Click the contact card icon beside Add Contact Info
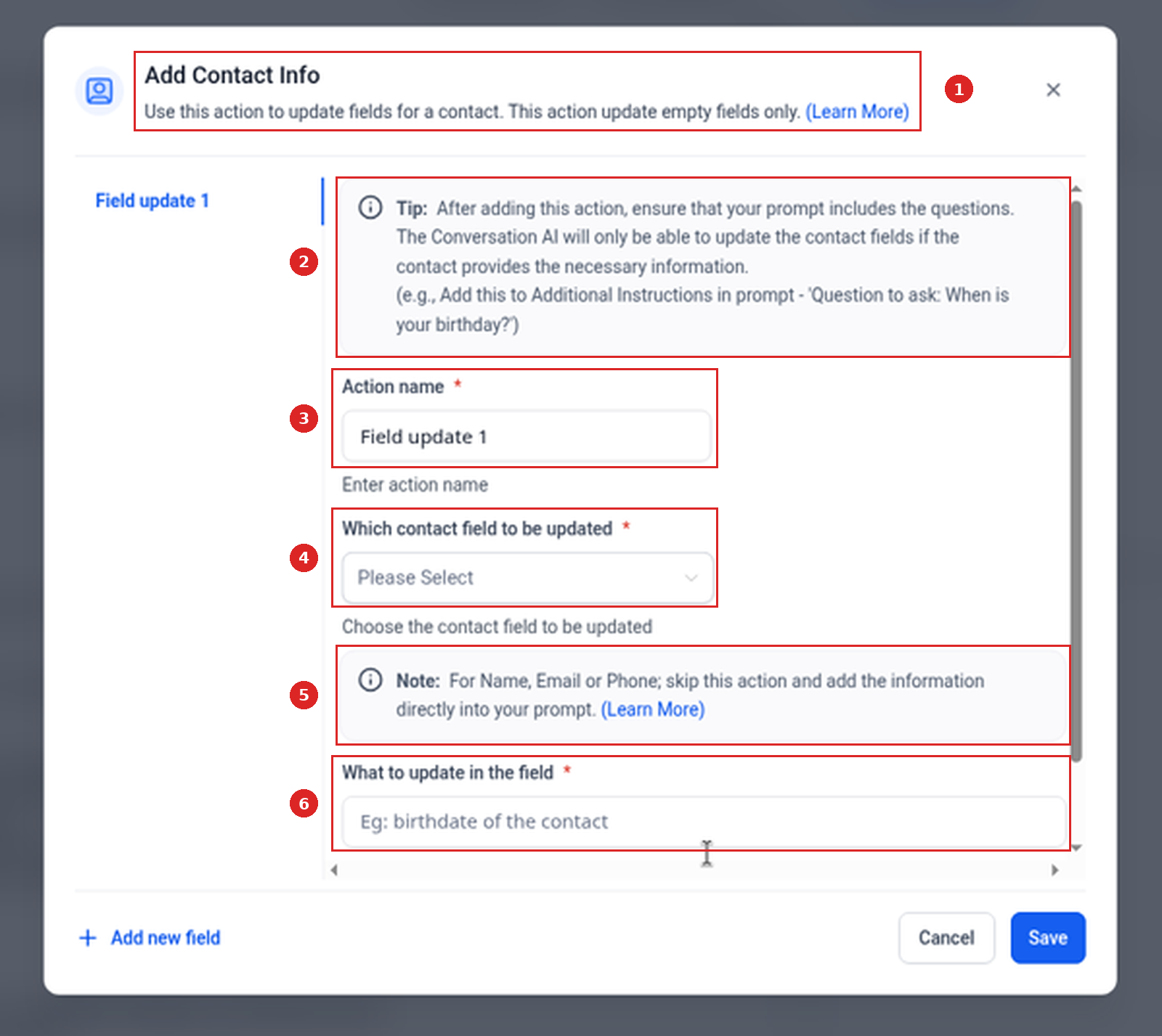 [99, 91]
